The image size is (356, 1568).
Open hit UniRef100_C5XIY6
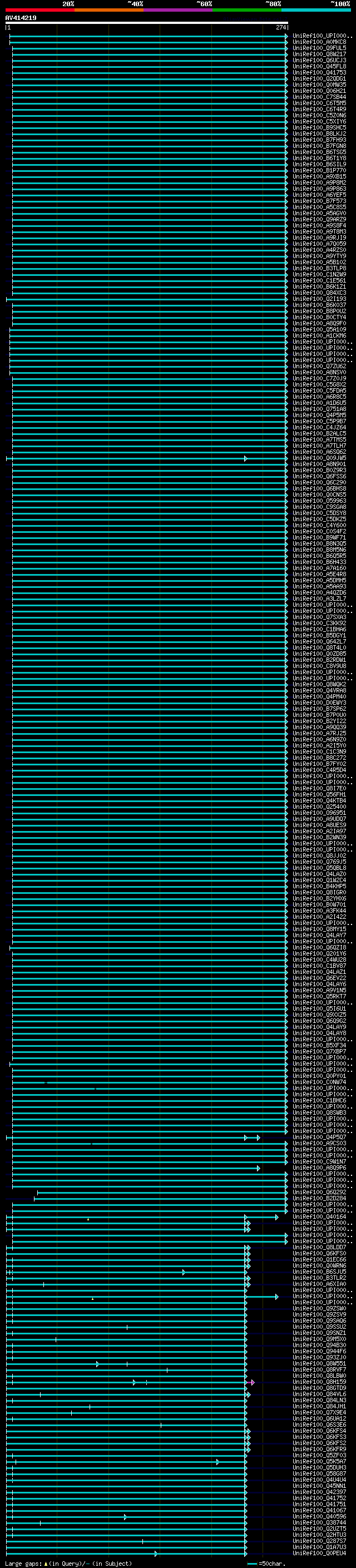coord(319,121)
